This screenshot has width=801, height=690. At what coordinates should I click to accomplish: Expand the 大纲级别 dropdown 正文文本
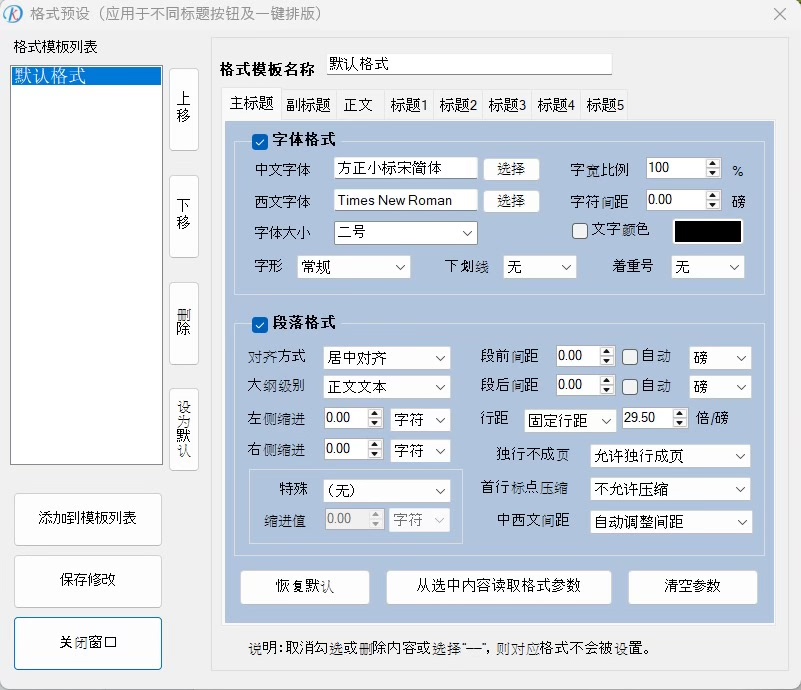click(387, 387)
